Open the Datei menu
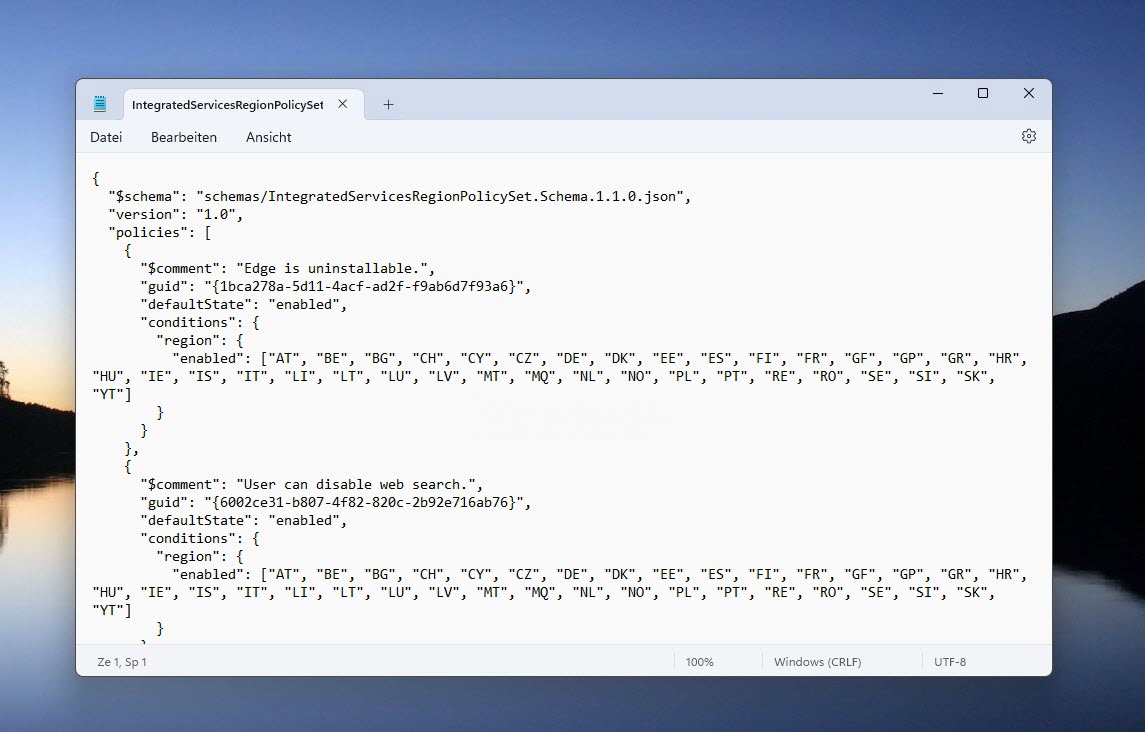 pos(106,137)
